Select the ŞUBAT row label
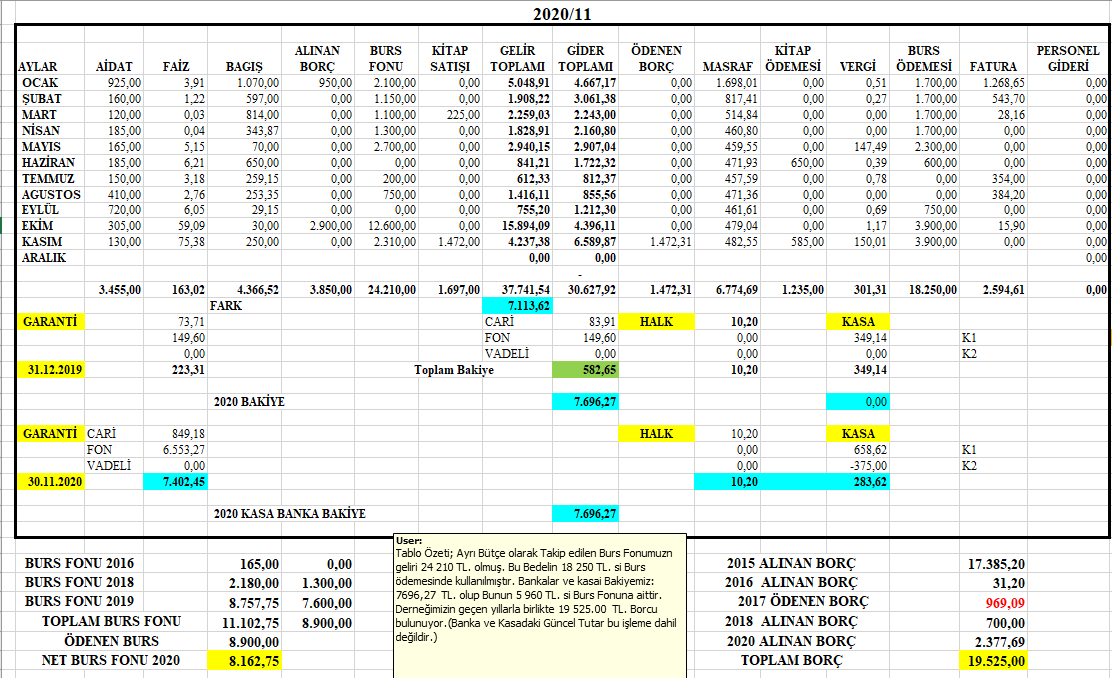 tap(41, 99)
